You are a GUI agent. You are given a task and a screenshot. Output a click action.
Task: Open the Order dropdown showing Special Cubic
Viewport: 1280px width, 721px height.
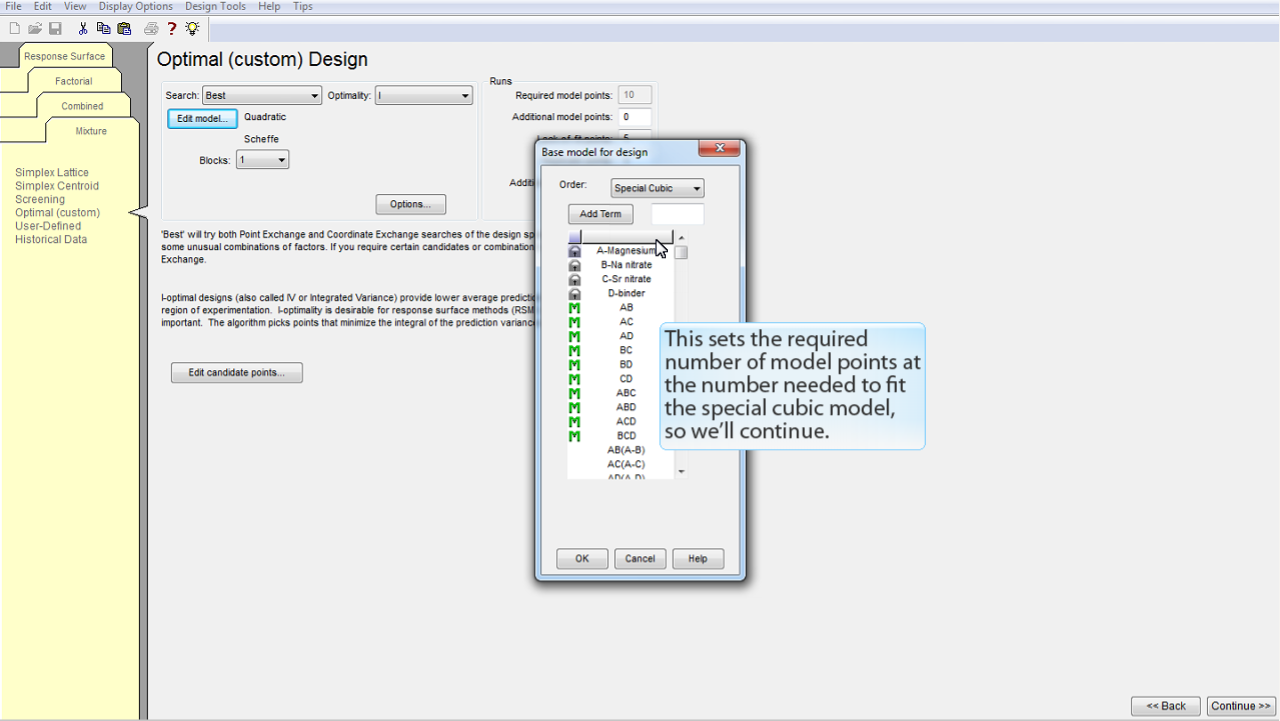[657, 188]
